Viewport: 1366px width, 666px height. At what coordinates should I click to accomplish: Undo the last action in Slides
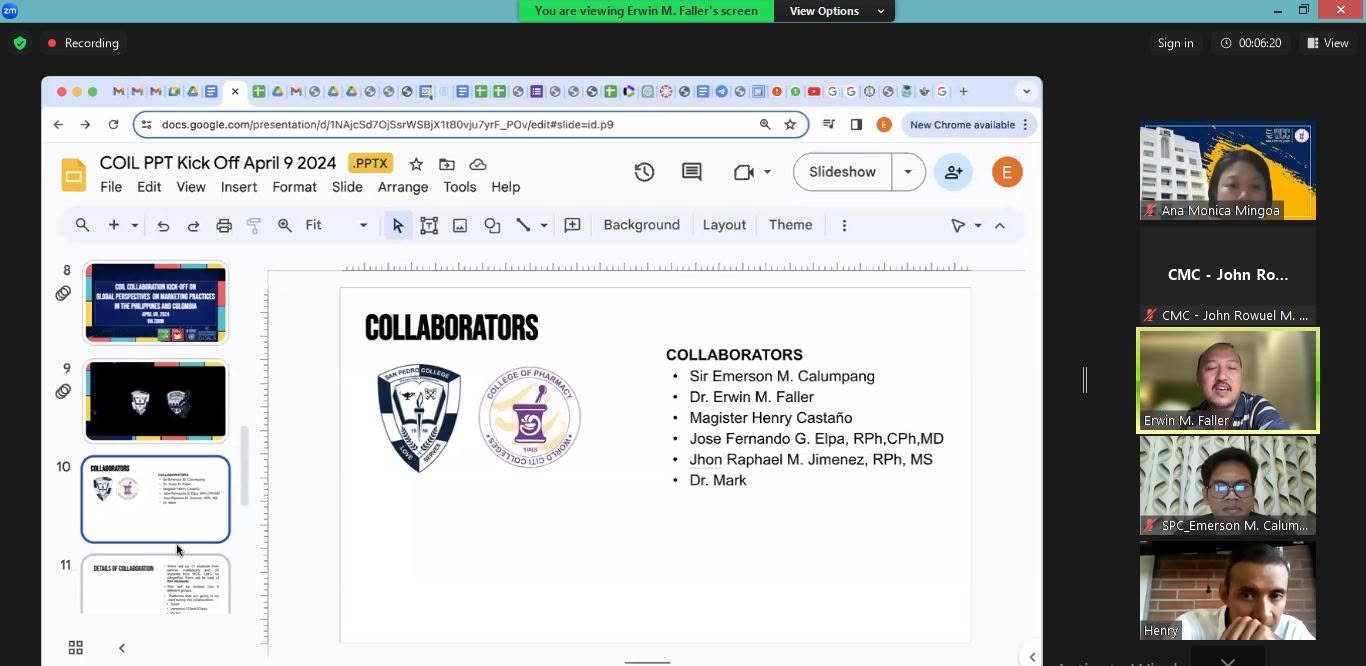[x=163, y=226]
